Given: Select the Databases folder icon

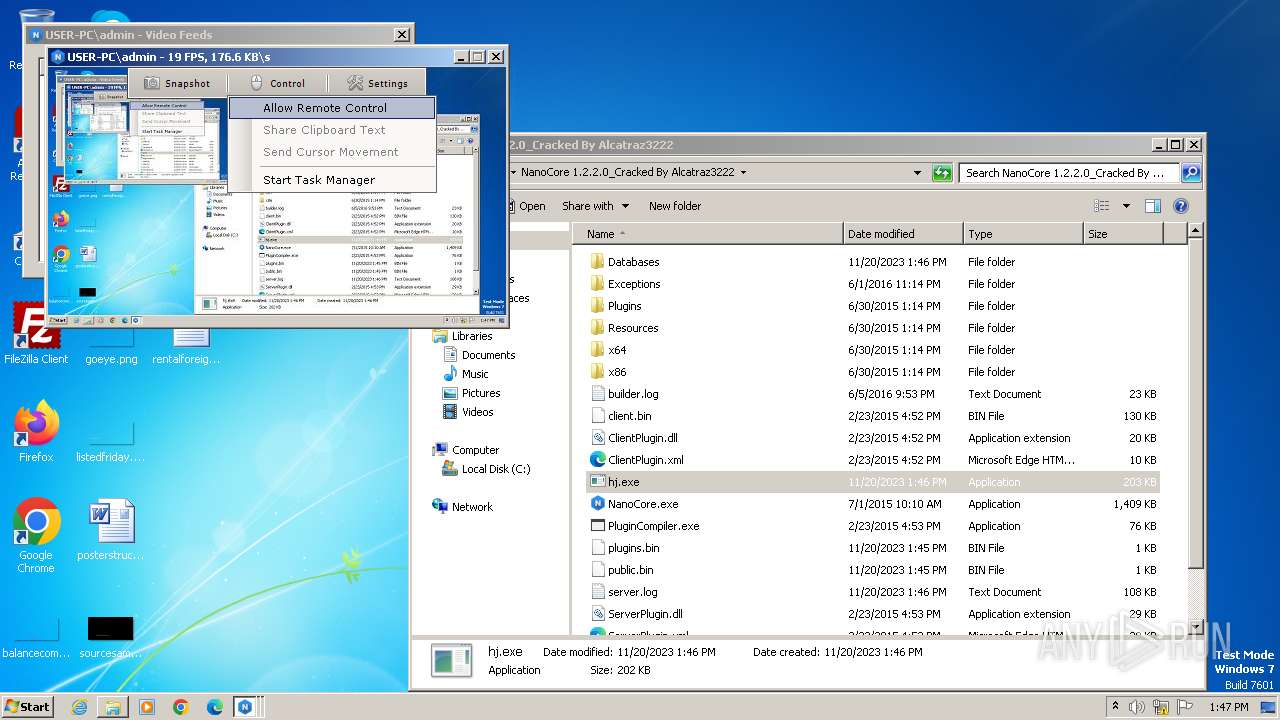Looking at the screenshot, I should (x=598, y=262).
